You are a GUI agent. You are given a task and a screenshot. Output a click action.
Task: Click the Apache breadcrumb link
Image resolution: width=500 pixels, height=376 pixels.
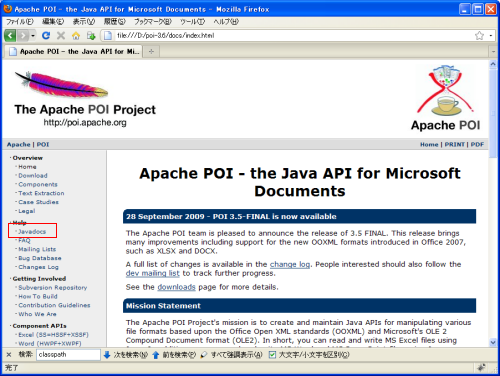pos(18,144)
